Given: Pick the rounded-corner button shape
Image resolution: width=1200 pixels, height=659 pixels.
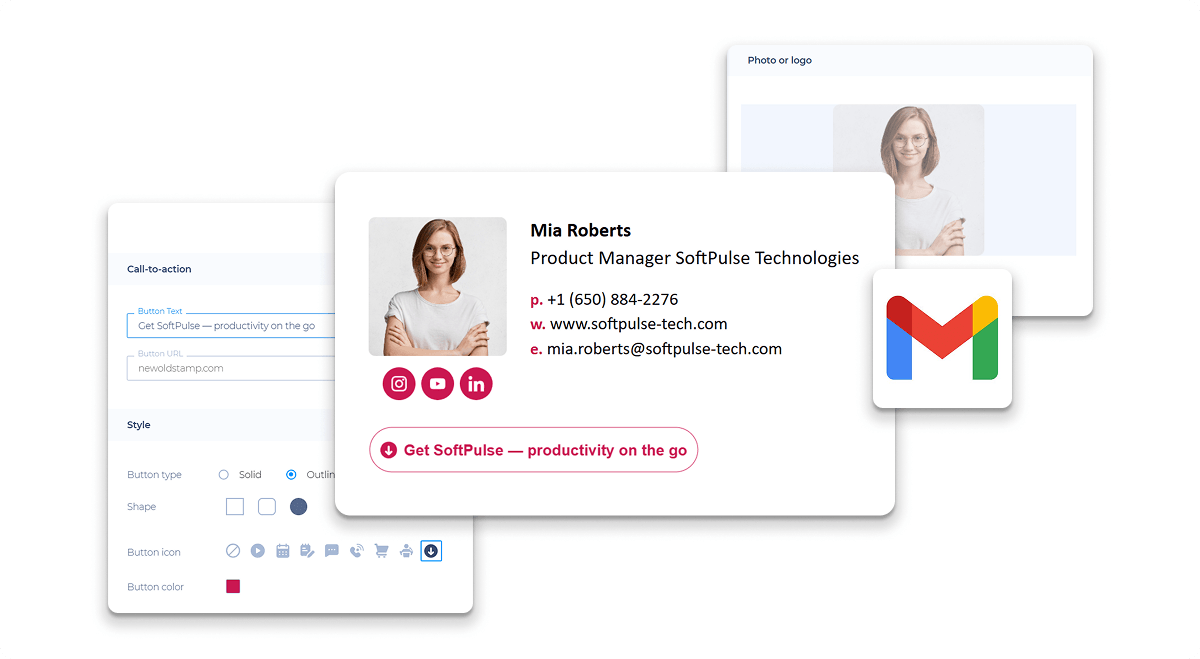Looking at the screenshot, I should tap(267, 507).
